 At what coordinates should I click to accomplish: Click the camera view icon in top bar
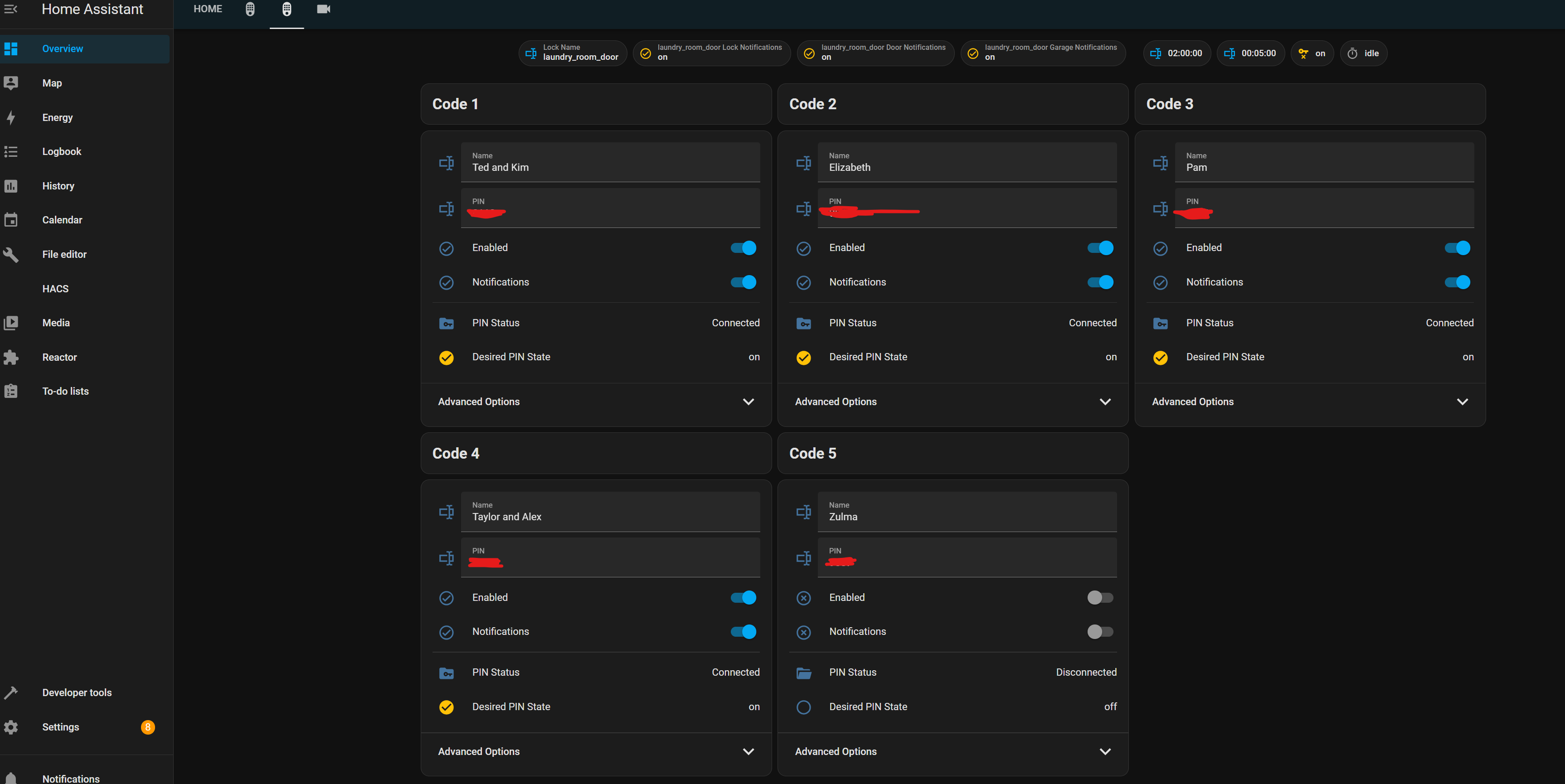[x=324, y=9]
